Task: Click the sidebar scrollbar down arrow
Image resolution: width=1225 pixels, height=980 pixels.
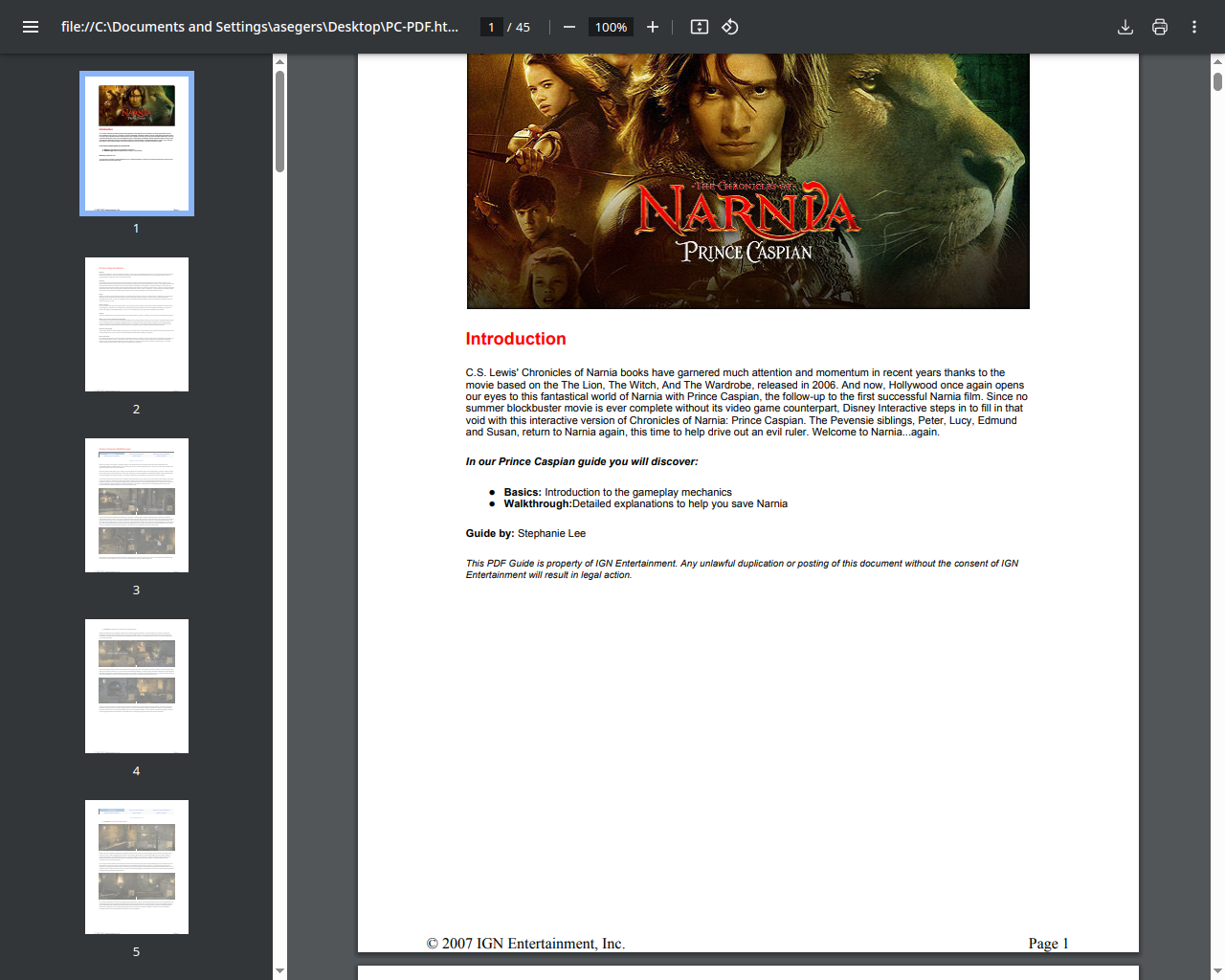Action: [279, 970]
